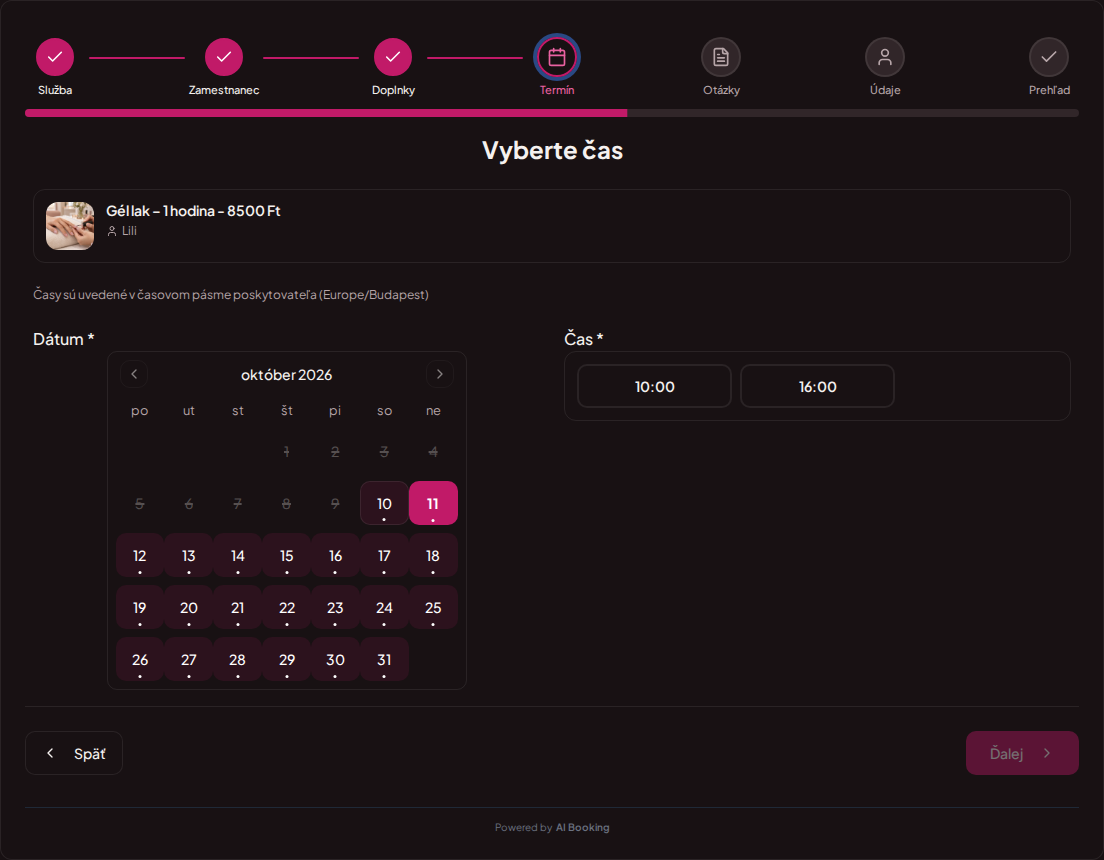The image size is (1104, 860).
Task: Click the timezone note mentioning Europe/Budapest
Action: pyautogui.click(x=231, y=294)
